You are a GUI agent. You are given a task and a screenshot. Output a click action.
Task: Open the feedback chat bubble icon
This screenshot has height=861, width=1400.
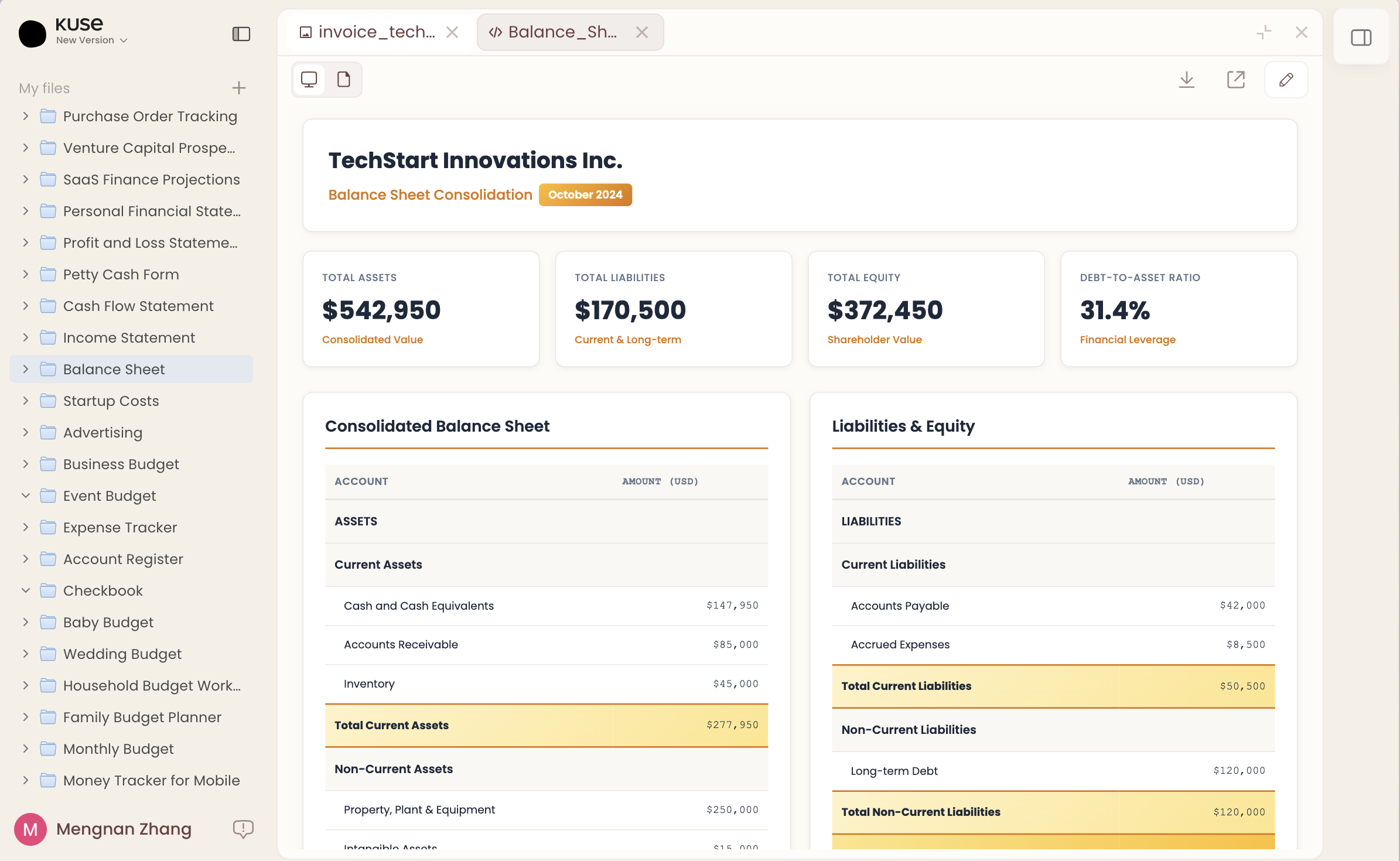pyautogui.click(x=243, y=828)
